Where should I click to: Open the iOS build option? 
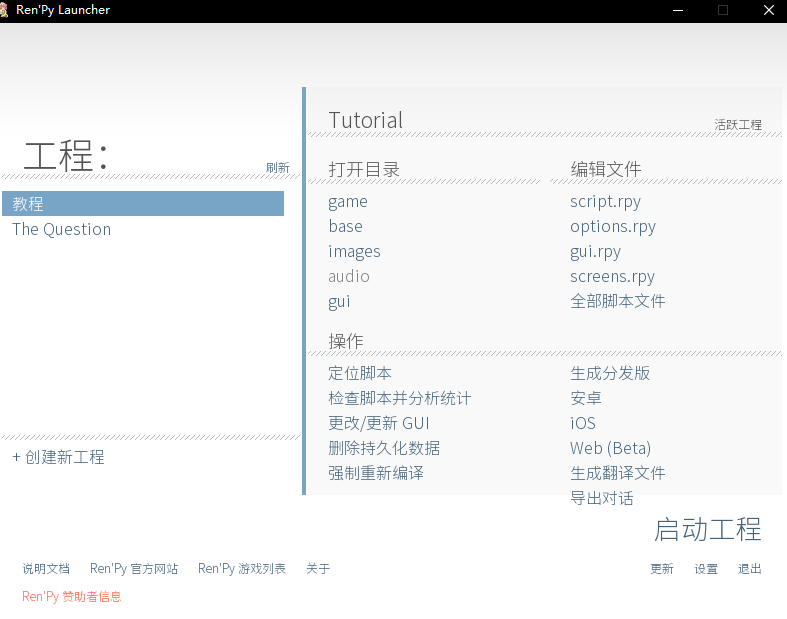(583, 423)
